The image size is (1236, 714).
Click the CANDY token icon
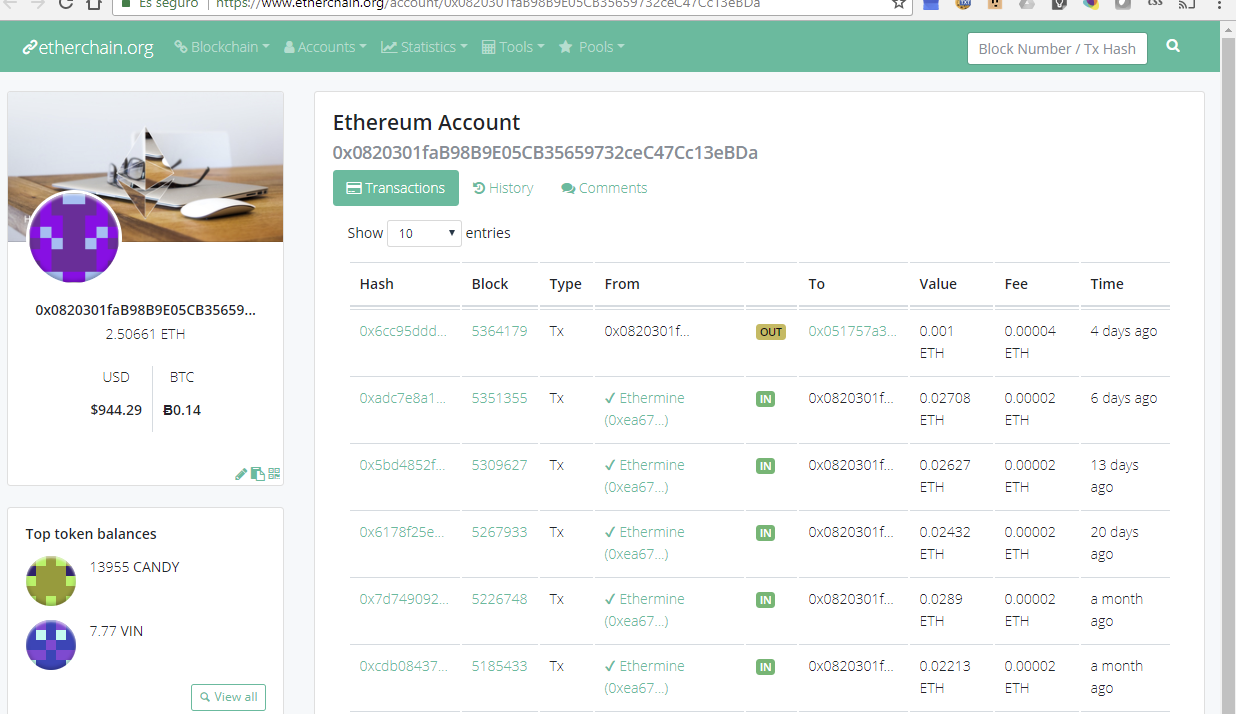[50, 580]
